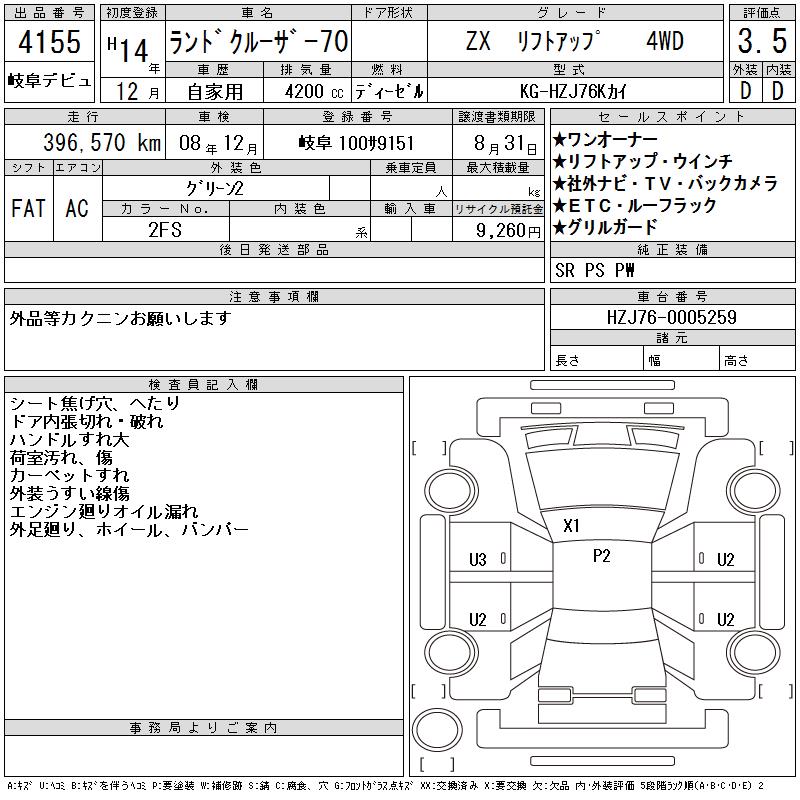Click the color number 2FS
Viewport: 800px width, 800px height.
(165, 230)
